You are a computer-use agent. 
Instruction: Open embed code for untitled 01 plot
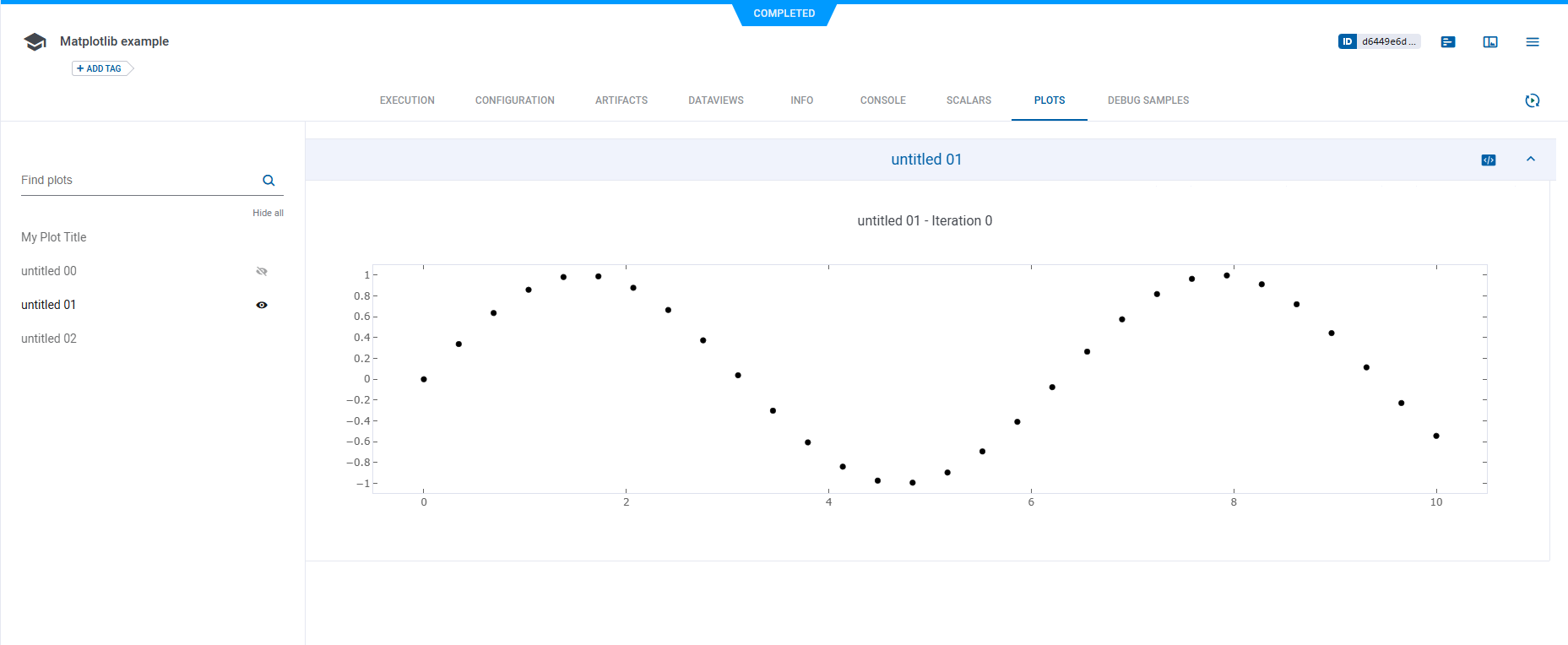click(x=1489, y=160)
